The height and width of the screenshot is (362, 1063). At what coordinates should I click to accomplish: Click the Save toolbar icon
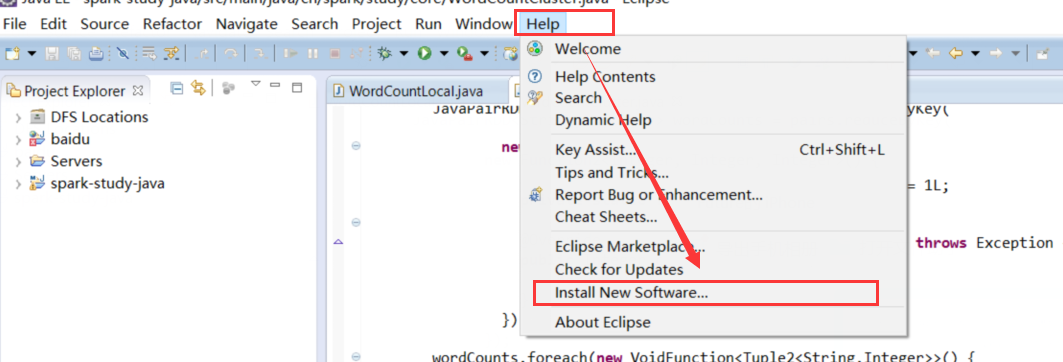(x=52, y=54)
